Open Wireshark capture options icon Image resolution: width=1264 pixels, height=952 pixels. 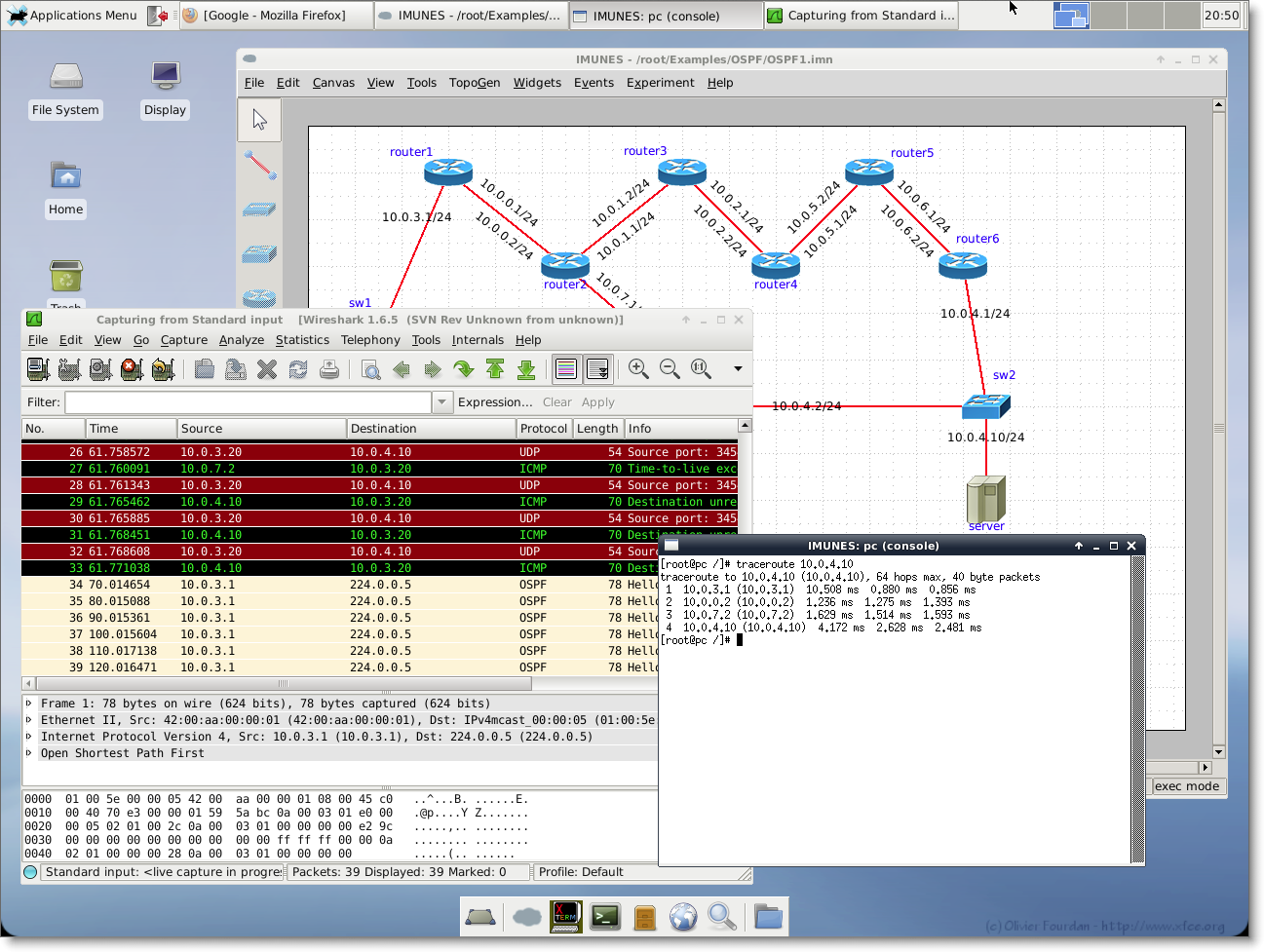69,369
